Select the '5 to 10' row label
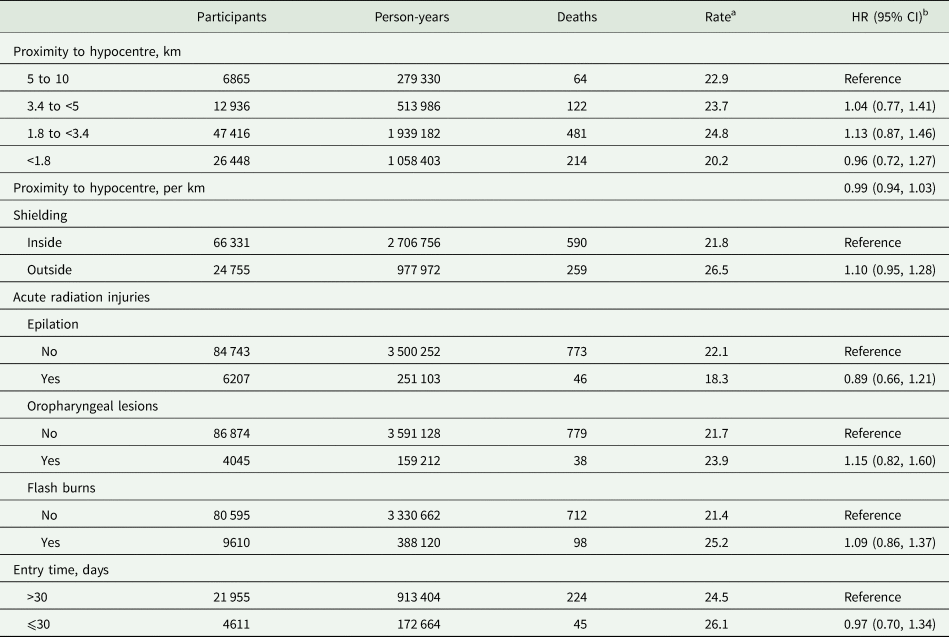The width and height of the screenshot is (949, 637). (51, 79)
